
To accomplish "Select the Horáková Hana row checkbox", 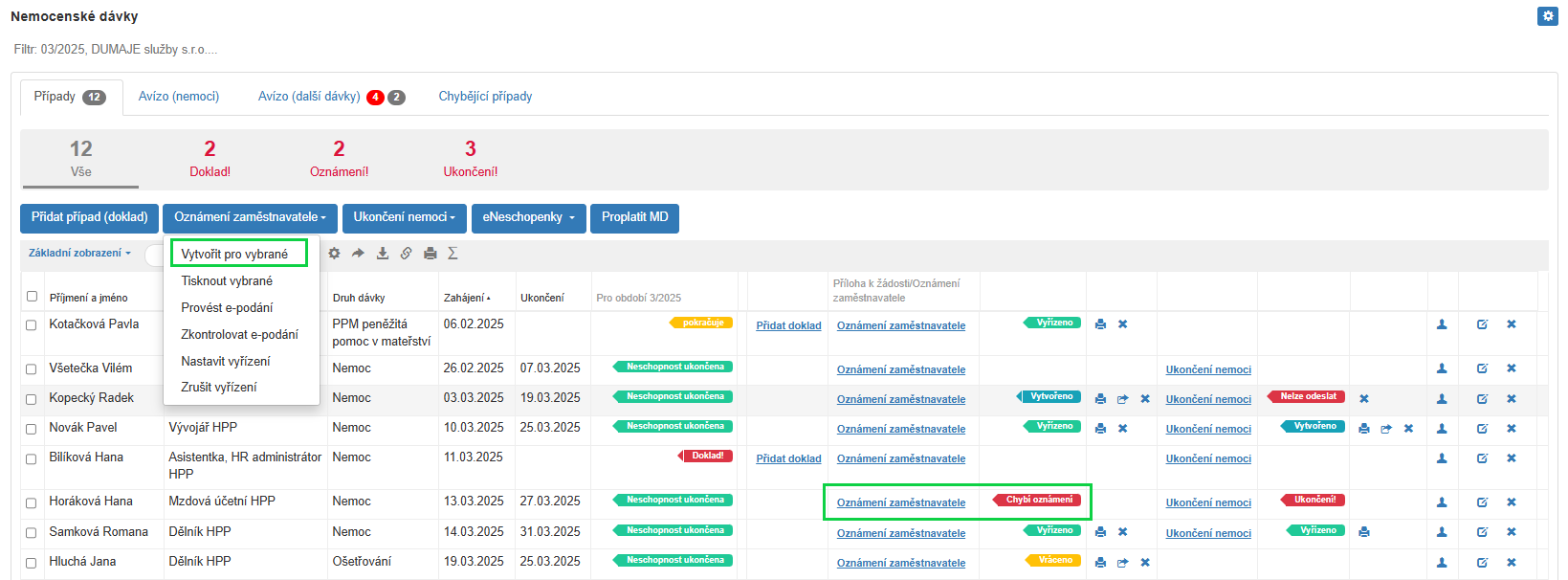I will coord(32,503).
